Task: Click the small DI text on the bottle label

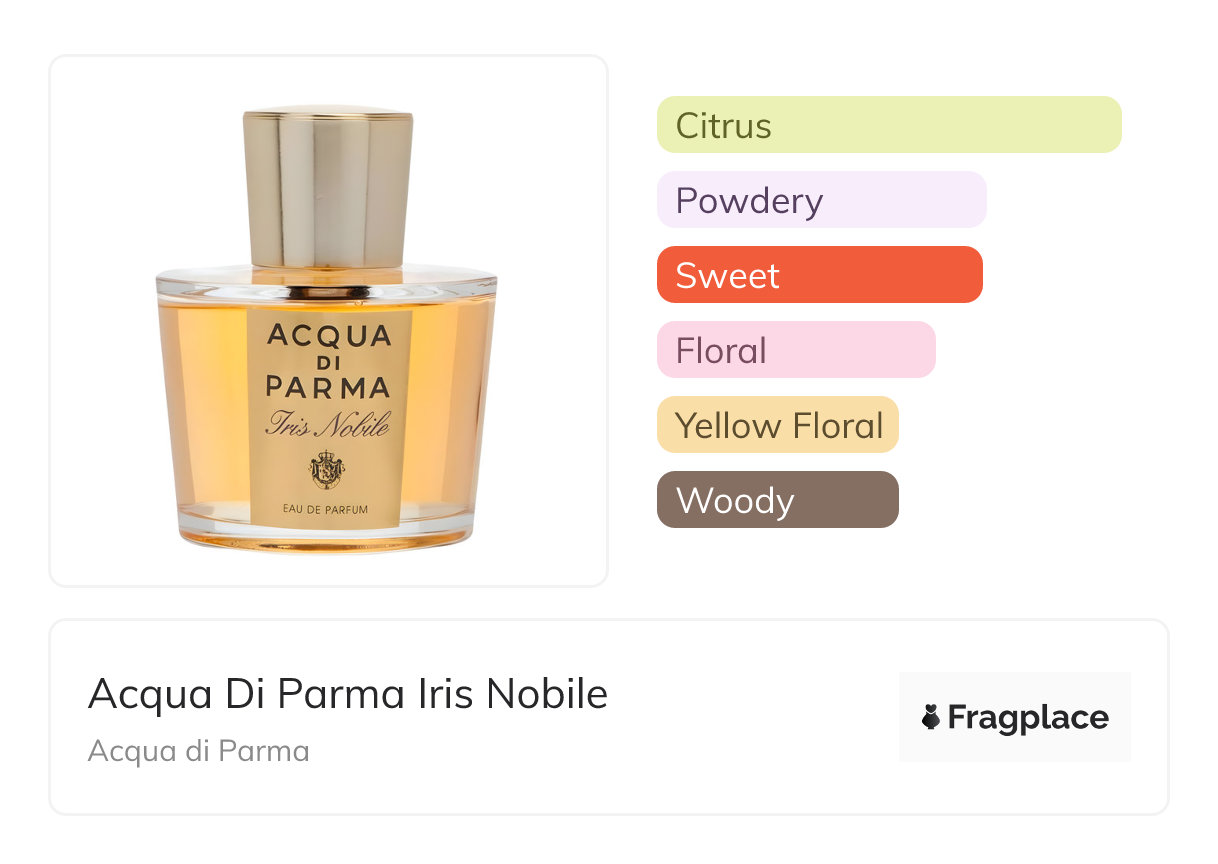Action: pos(327,362)
